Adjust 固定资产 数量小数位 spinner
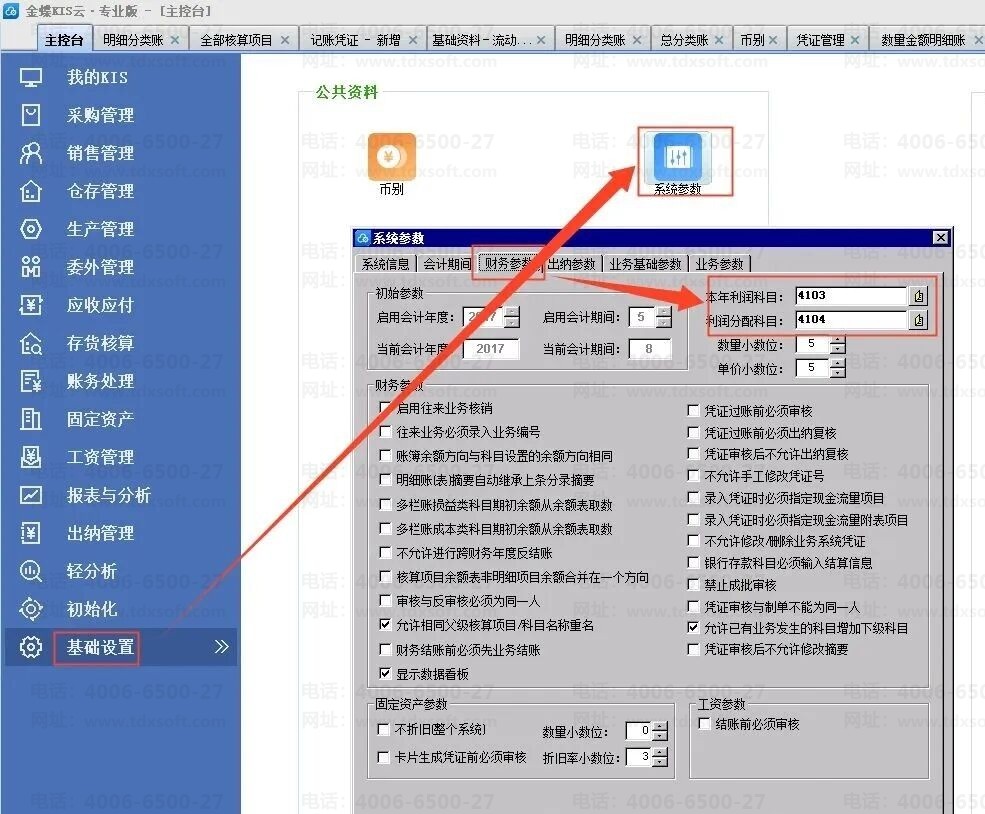Viewport: 985px width, 814px height. (x=660, y=731)
